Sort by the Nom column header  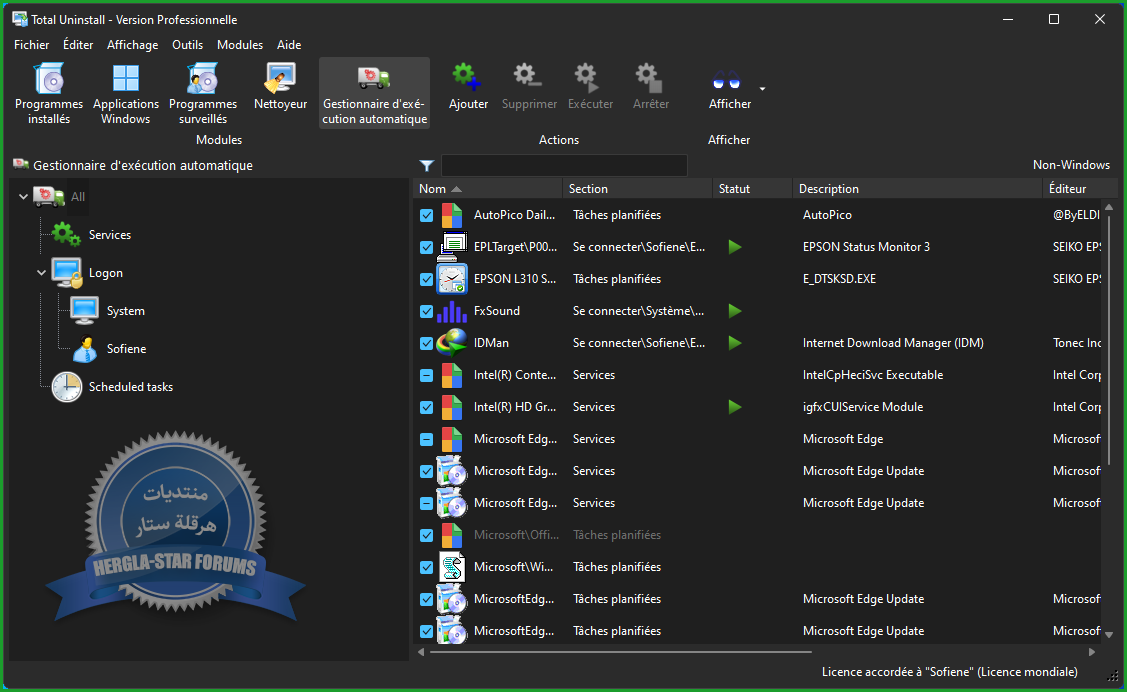pos(487,188)
